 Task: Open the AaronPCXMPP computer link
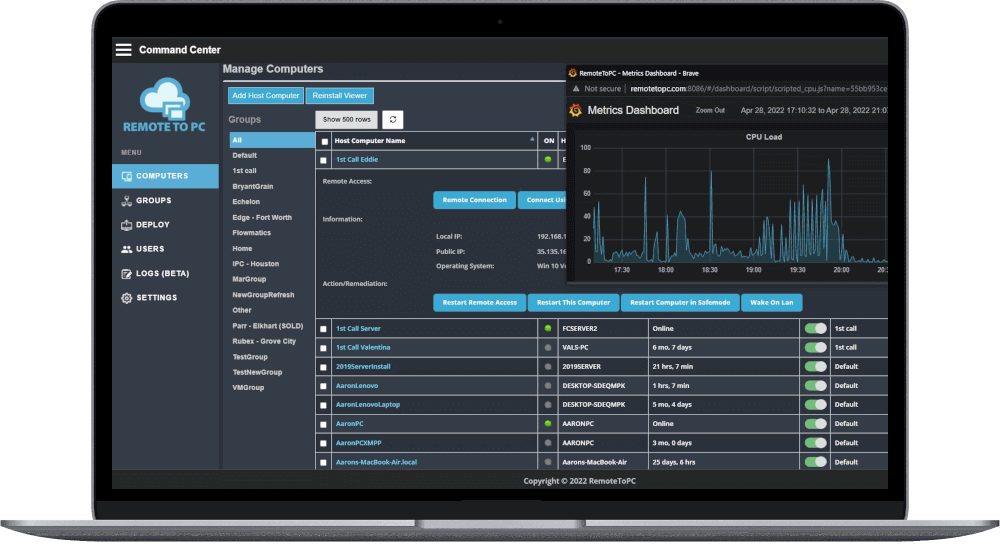tap(358, 443)
